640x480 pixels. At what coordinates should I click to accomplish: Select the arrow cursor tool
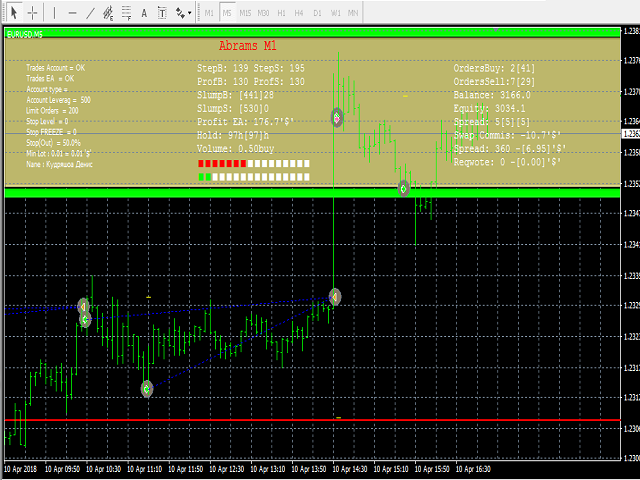pos(14,13)
